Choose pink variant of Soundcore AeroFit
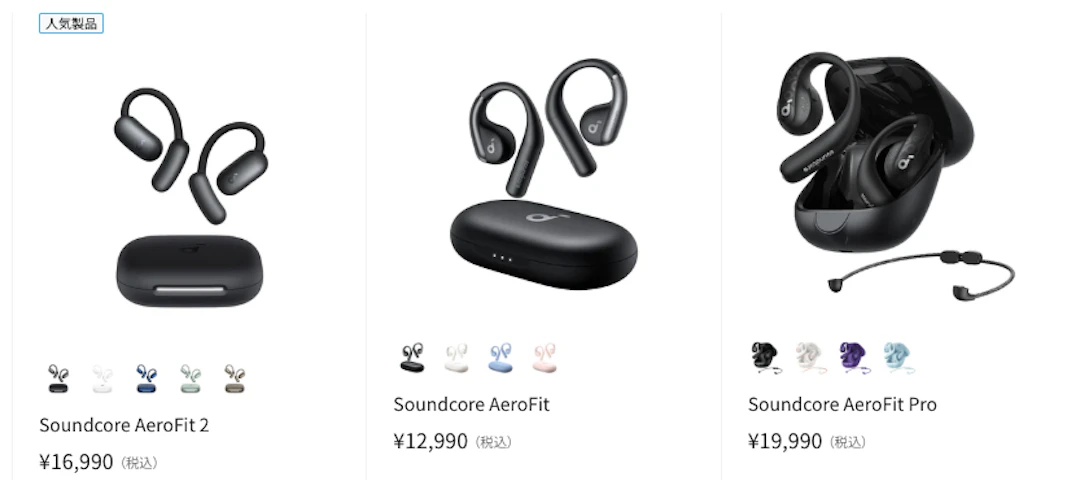 click(545, 358)
